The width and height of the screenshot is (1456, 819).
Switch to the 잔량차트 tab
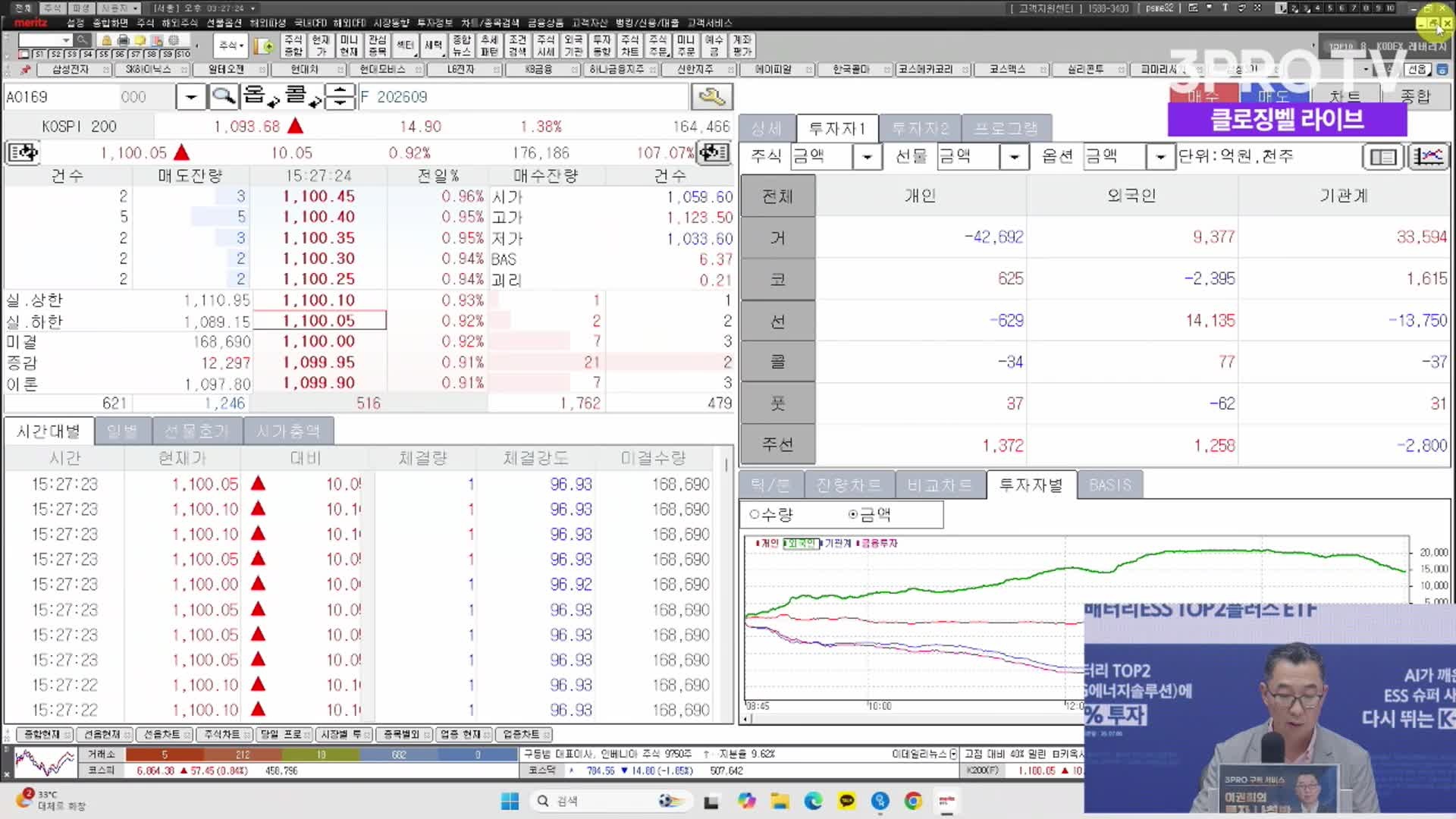tap(849, 485)
